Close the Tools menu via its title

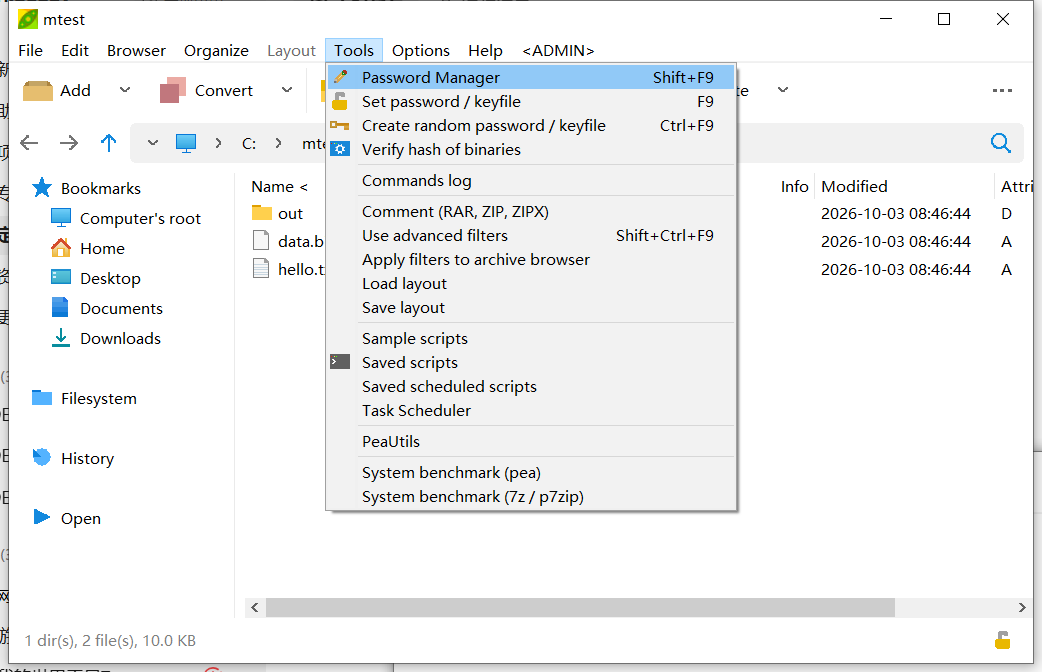pyautogui.click(x=354, y=51)
